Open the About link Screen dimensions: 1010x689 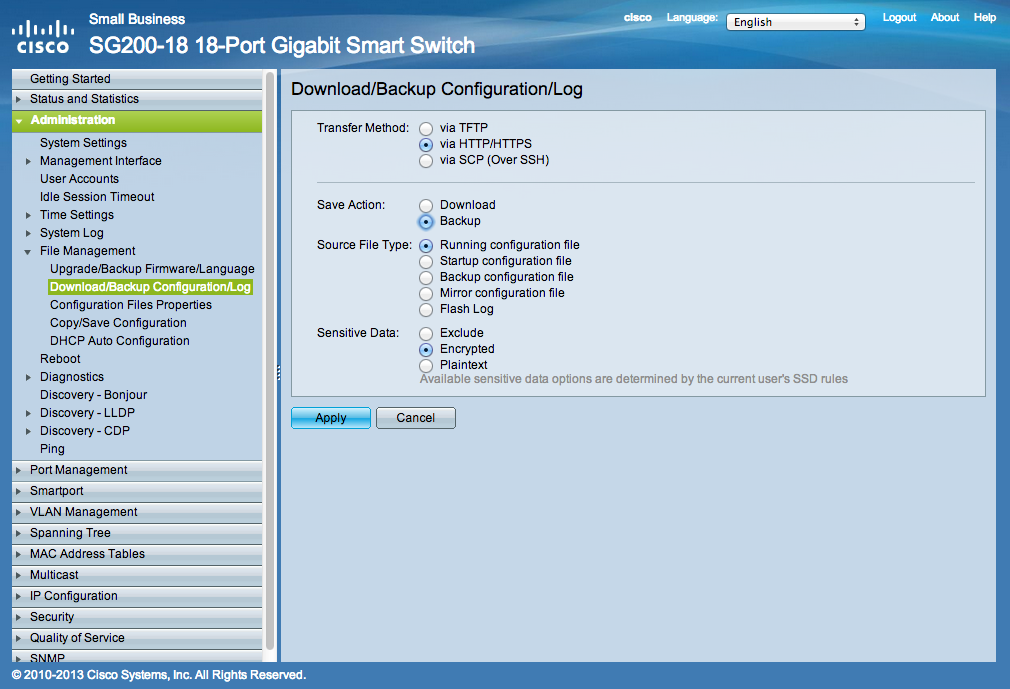pyautogui.click(x=944, y=17)
